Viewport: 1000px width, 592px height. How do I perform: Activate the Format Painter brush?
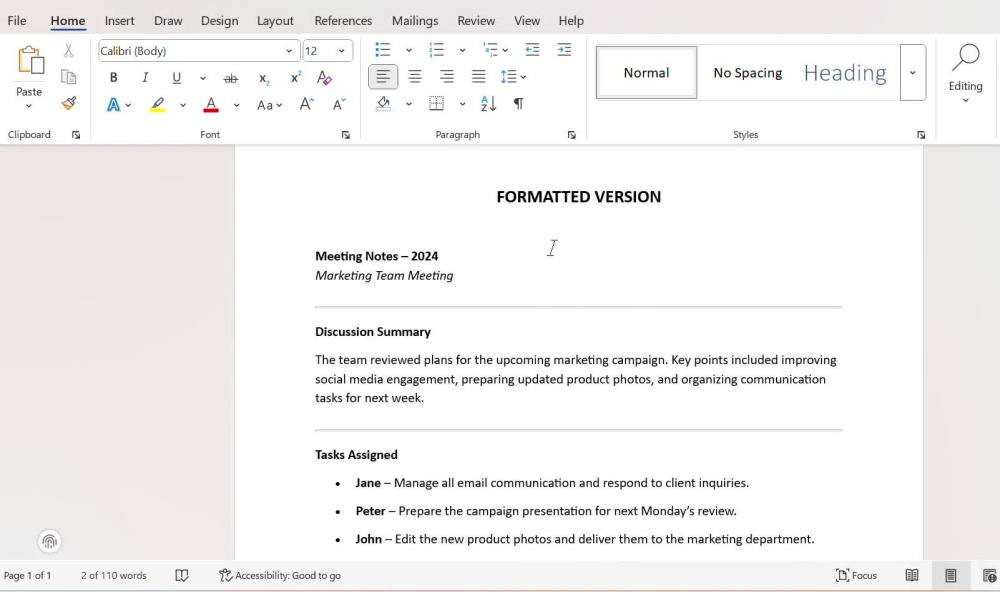tap(68, 103)
